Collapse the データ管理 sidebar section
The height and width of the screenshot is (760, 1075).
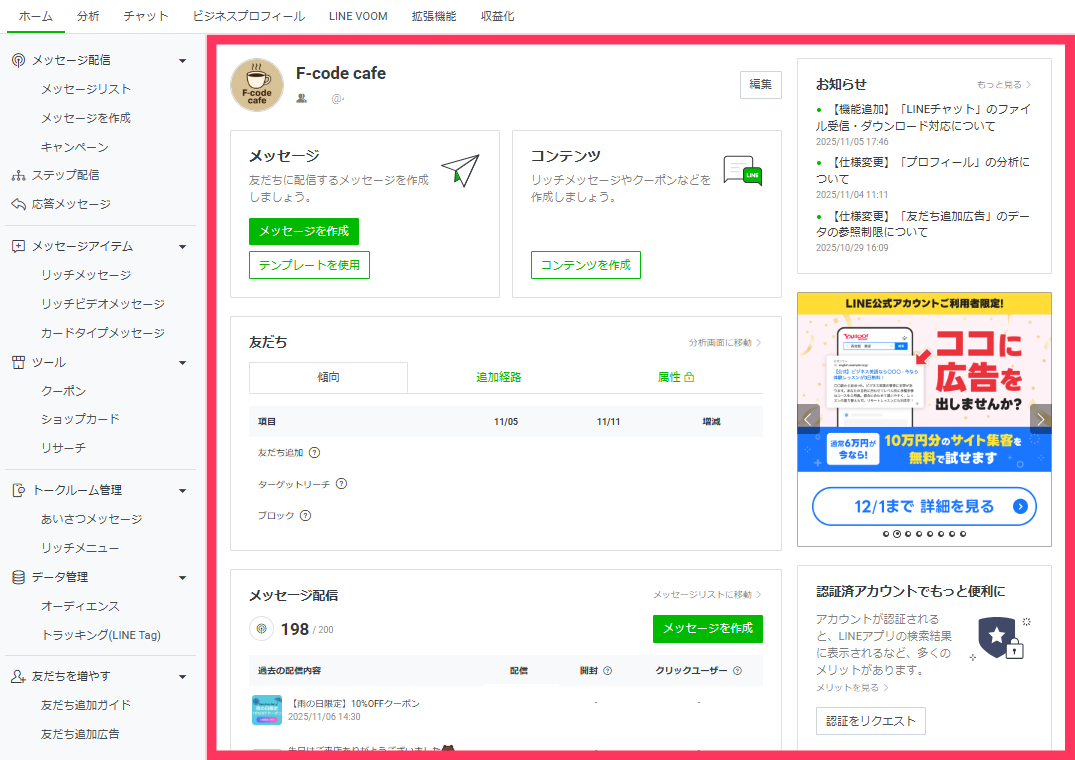click(x=182, y=578)
